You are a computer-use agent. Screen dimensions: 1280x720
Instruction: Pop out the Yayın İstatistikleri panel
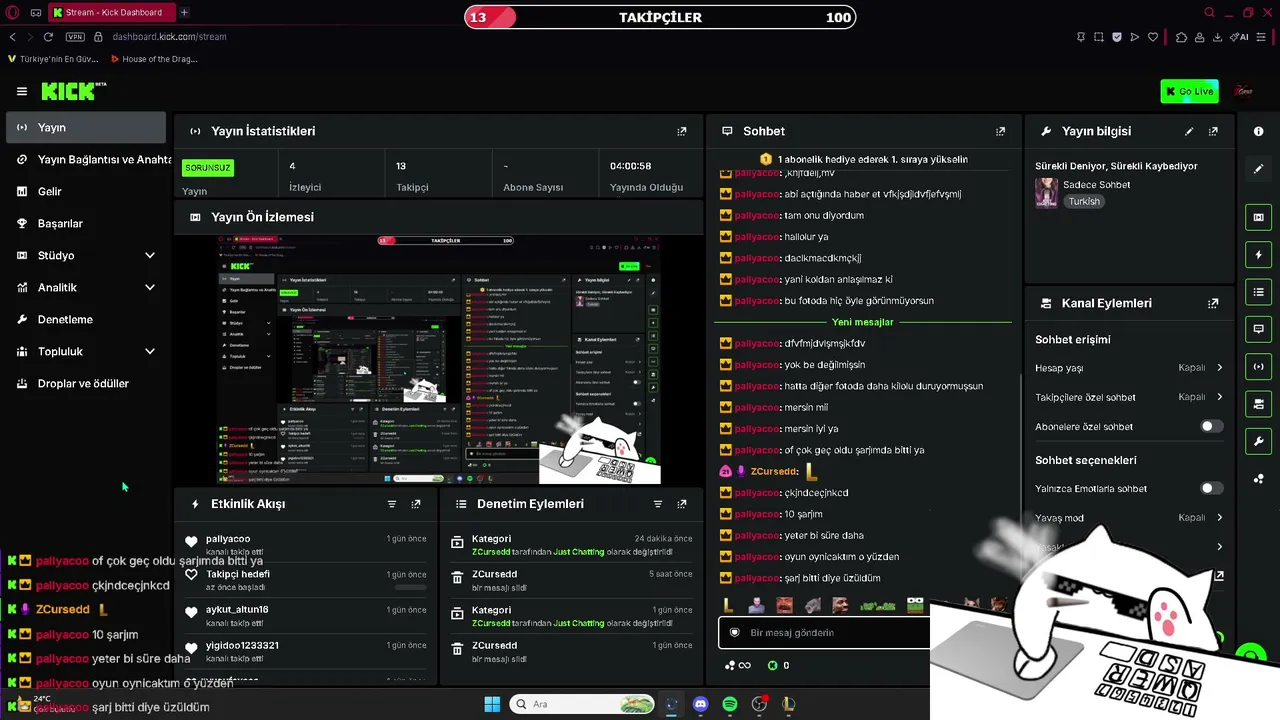pyautogui.click(x=682, y=131)
